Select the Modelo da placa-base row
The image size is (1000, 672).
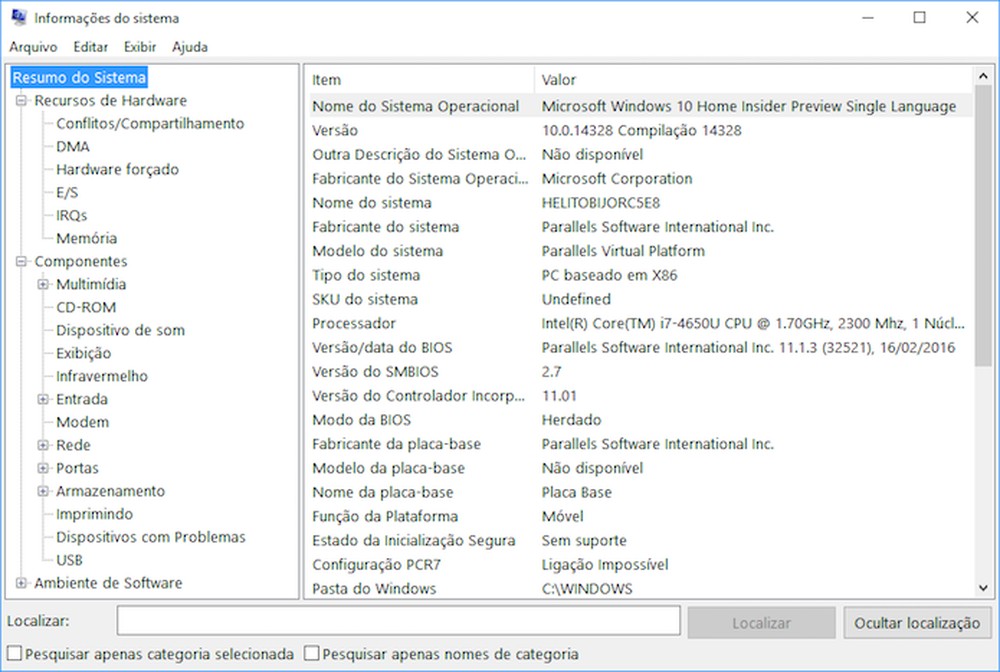(640, 468)
